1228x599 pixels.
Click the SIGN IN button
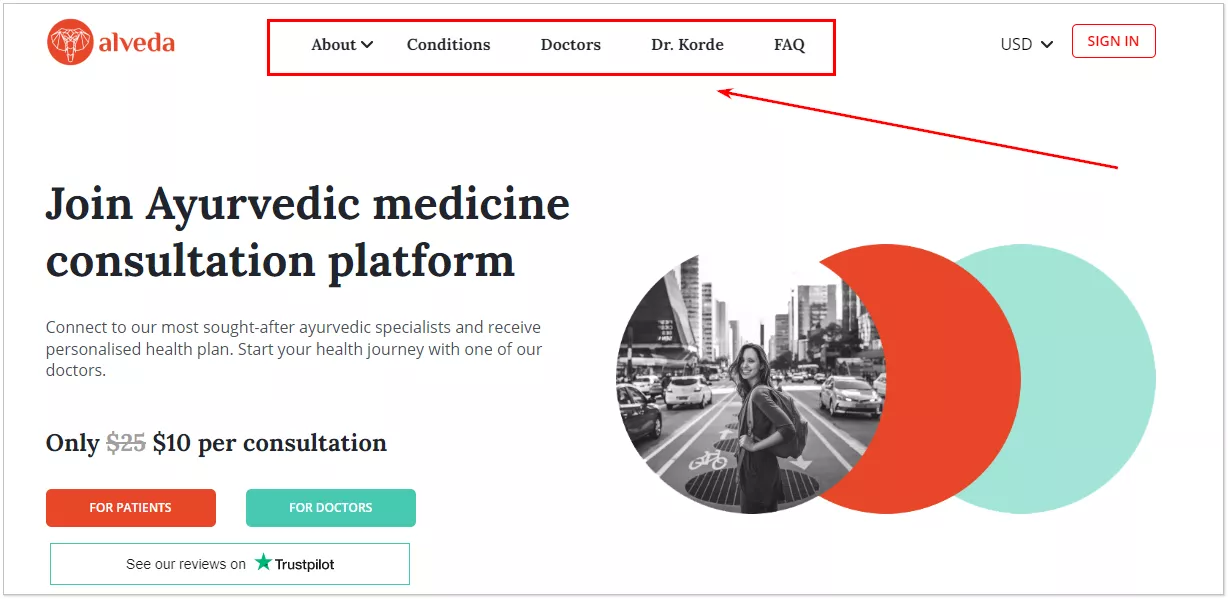coord(1113,41)
